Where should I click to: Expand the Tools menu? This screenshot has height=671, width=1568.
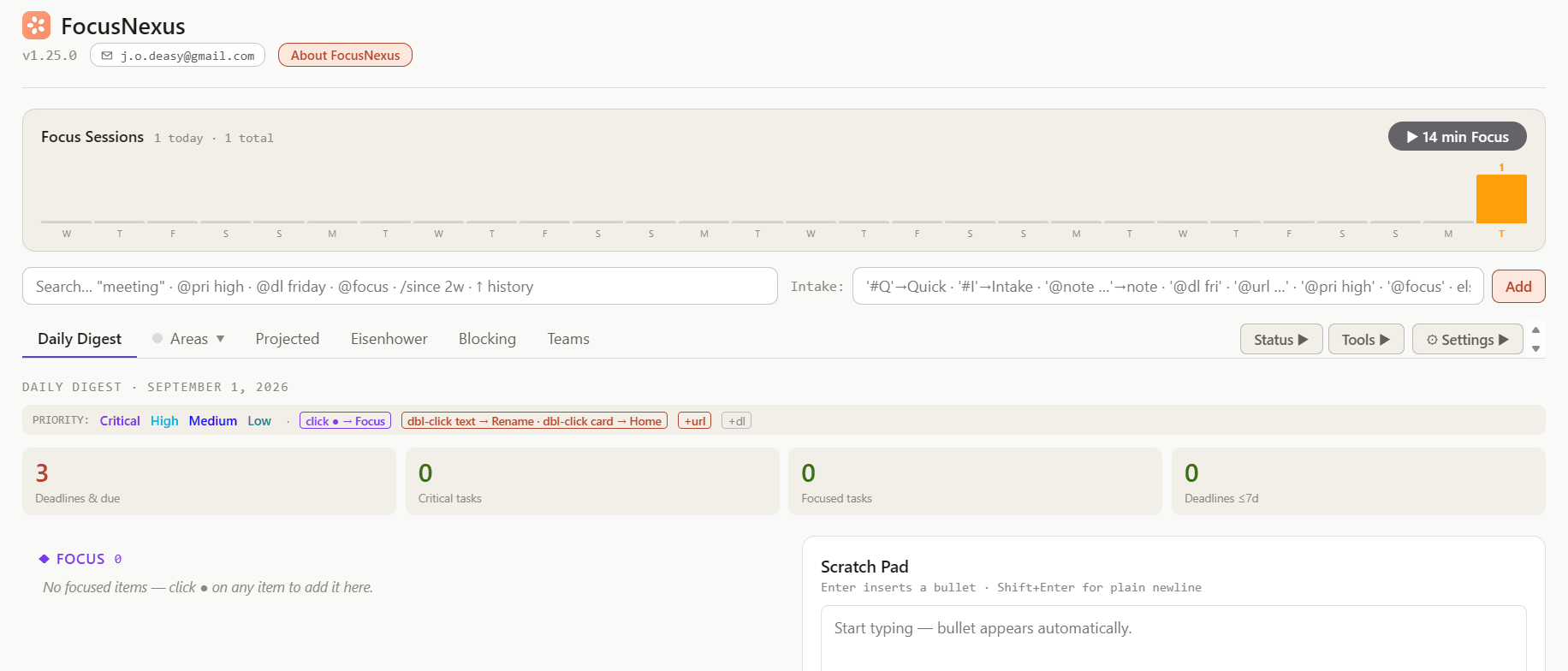point(1366,339)
